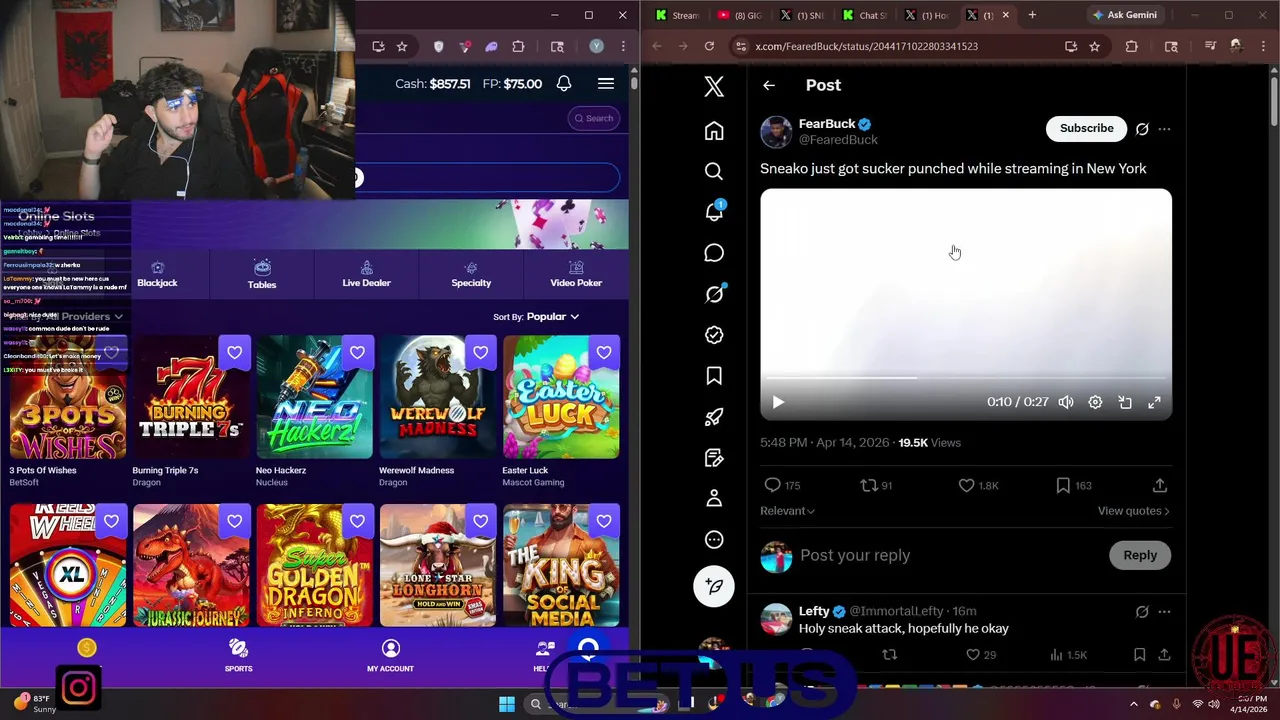This screenshot has width=1280, height=720.
Task: Open View quotes link
Action: point(1133,511)
